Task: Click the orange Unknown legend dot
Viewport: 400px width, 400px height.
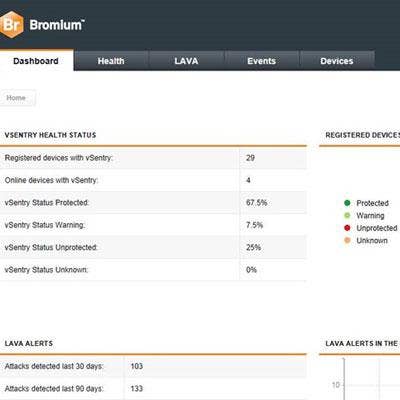Action: point(347,240)
